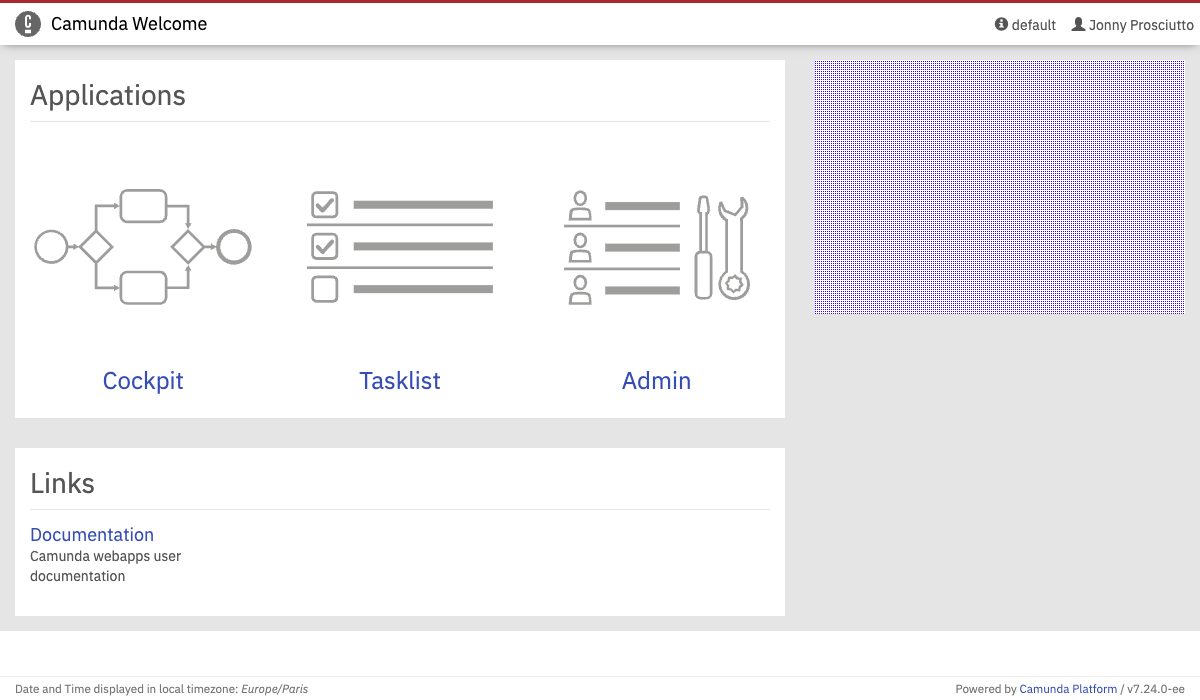Screen dimensions: 1200x700
Task: Visit the Camunda Platform footer link
Action: [1068, 689]
